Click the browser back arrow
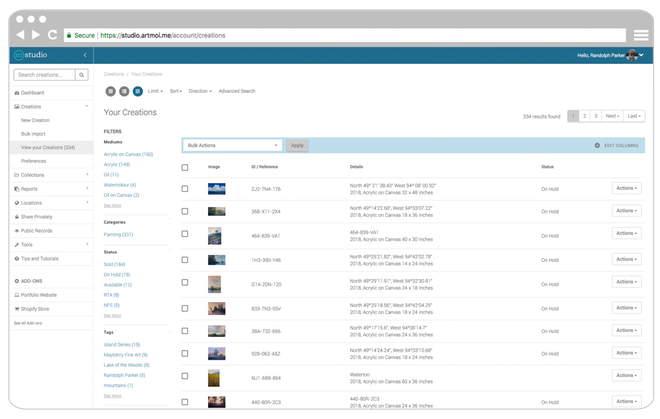660x419 pixels. (x=20, y=35)
